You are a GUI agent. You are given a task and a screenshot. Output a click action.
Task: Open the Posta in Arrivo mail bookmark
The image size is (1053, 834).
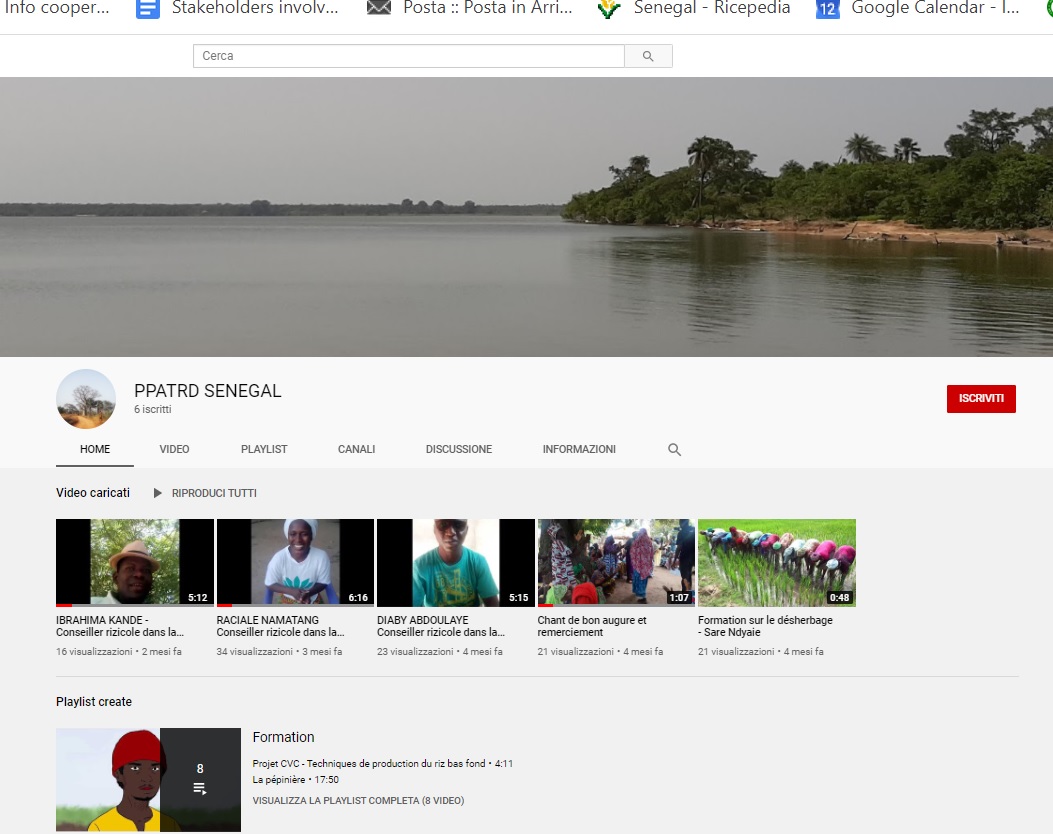tap(469, 8)
